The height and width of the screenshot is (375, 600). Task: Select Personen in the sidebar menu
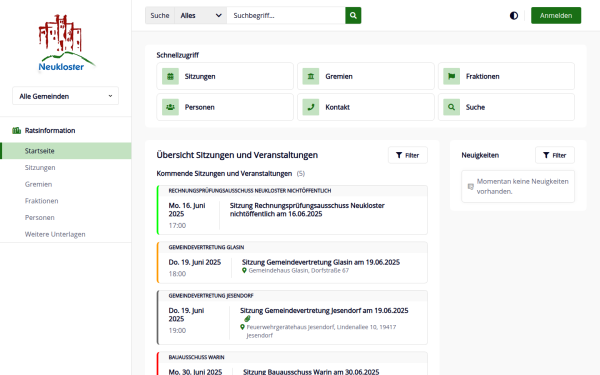(x=39, y=217)
